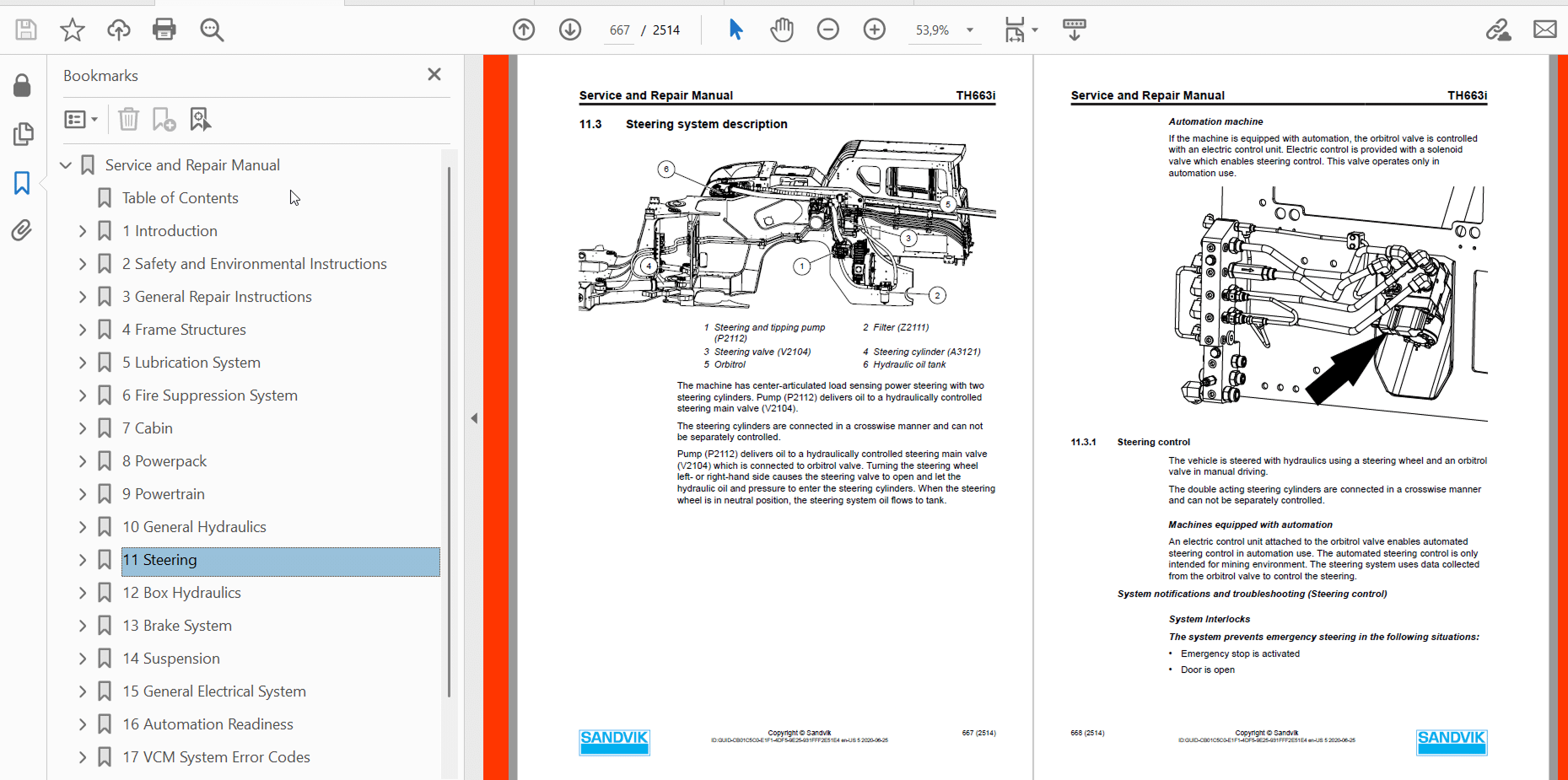Jump to 16 Automation Readiness
The image size is (1568, 780).
[x=207, y=724]
